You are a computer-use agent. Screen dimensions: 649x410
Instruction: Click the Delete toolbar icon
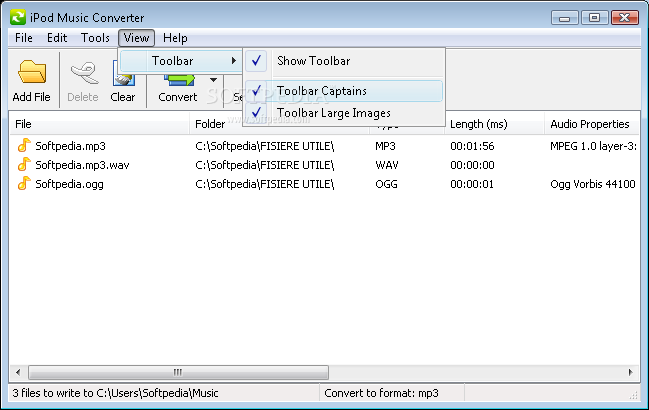(x=84, y=73)
